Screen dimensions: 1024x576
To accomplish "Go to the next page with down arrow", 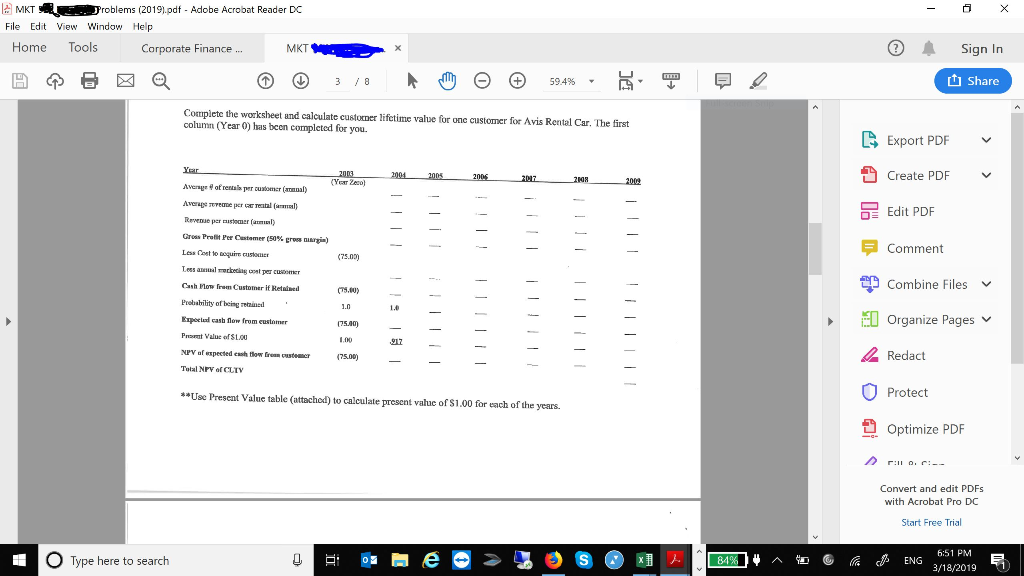I will click(301, 81).
